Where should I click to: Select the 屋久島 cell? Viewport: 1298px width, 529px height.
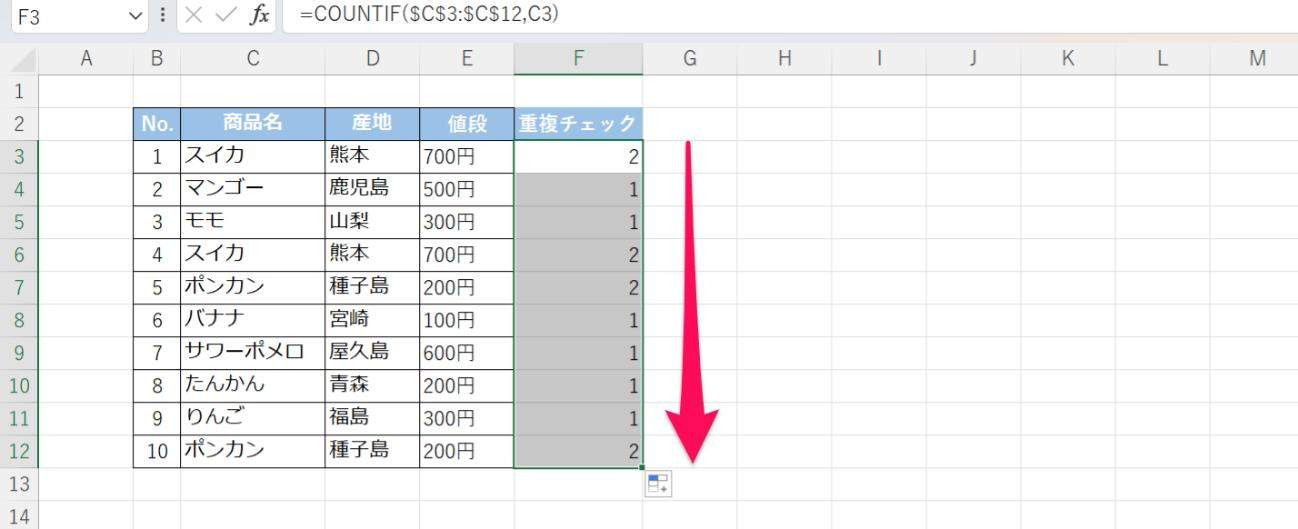click(372, 353)
